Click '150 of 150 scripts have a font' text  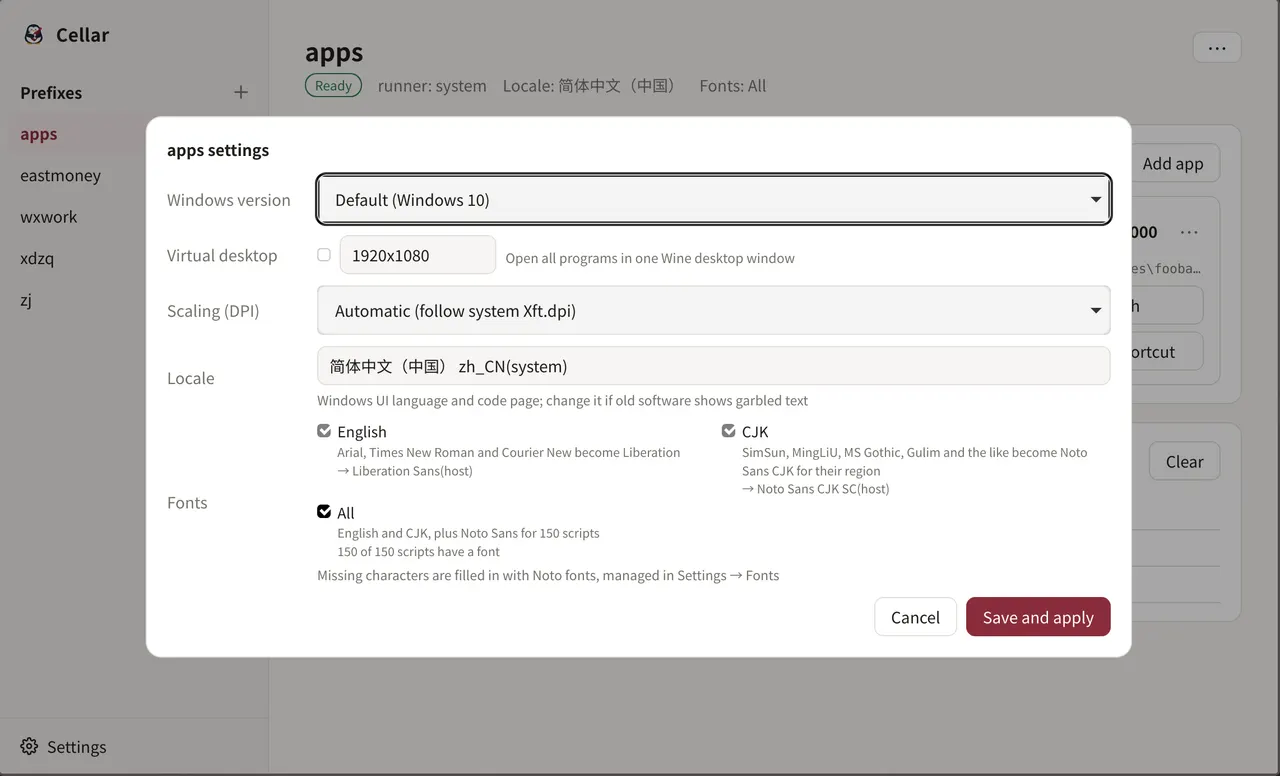[x=419, y=551]
